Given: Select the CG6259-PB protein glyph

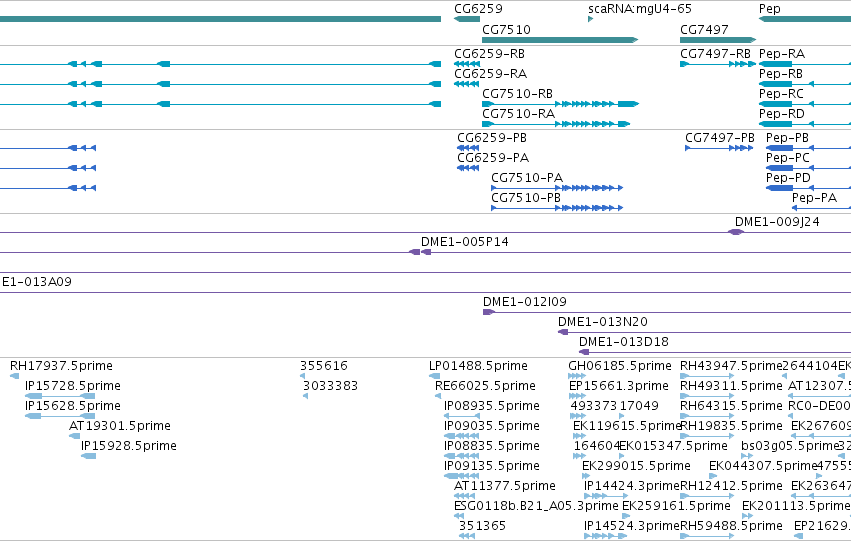Looking at the screenshot, I should (x=468, y=148).
